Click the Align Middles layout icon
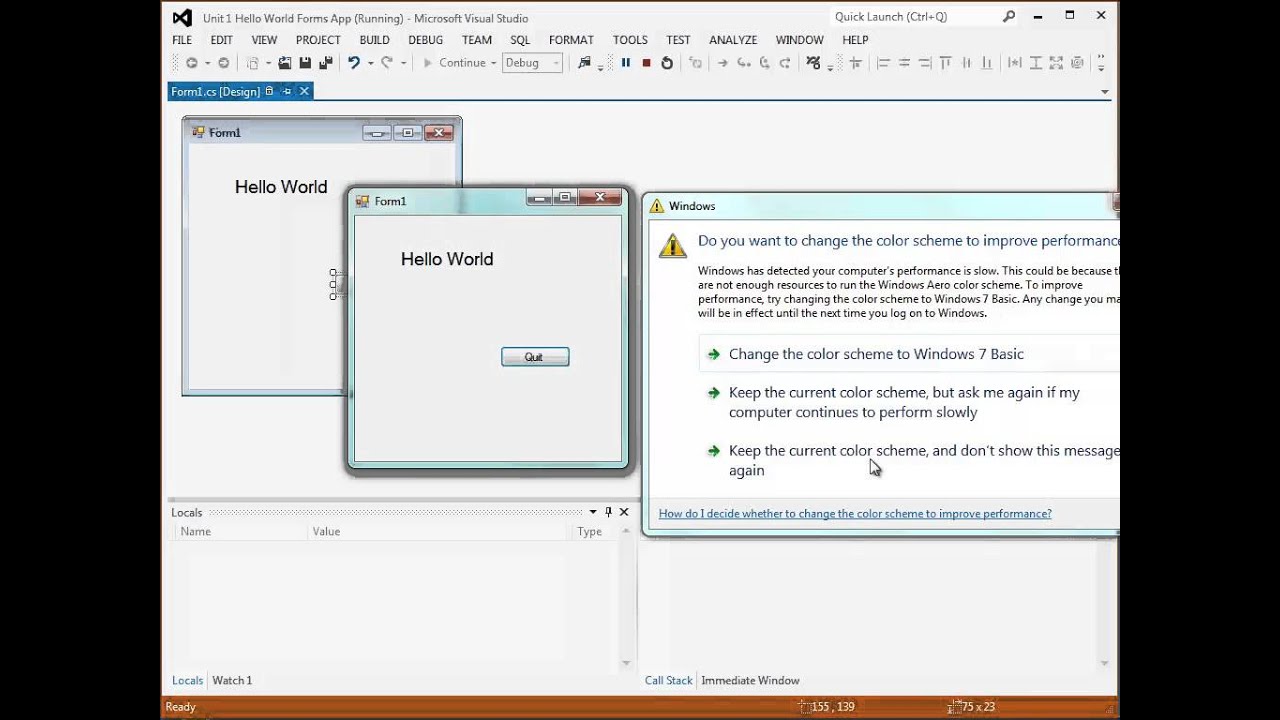 (966, 63)
